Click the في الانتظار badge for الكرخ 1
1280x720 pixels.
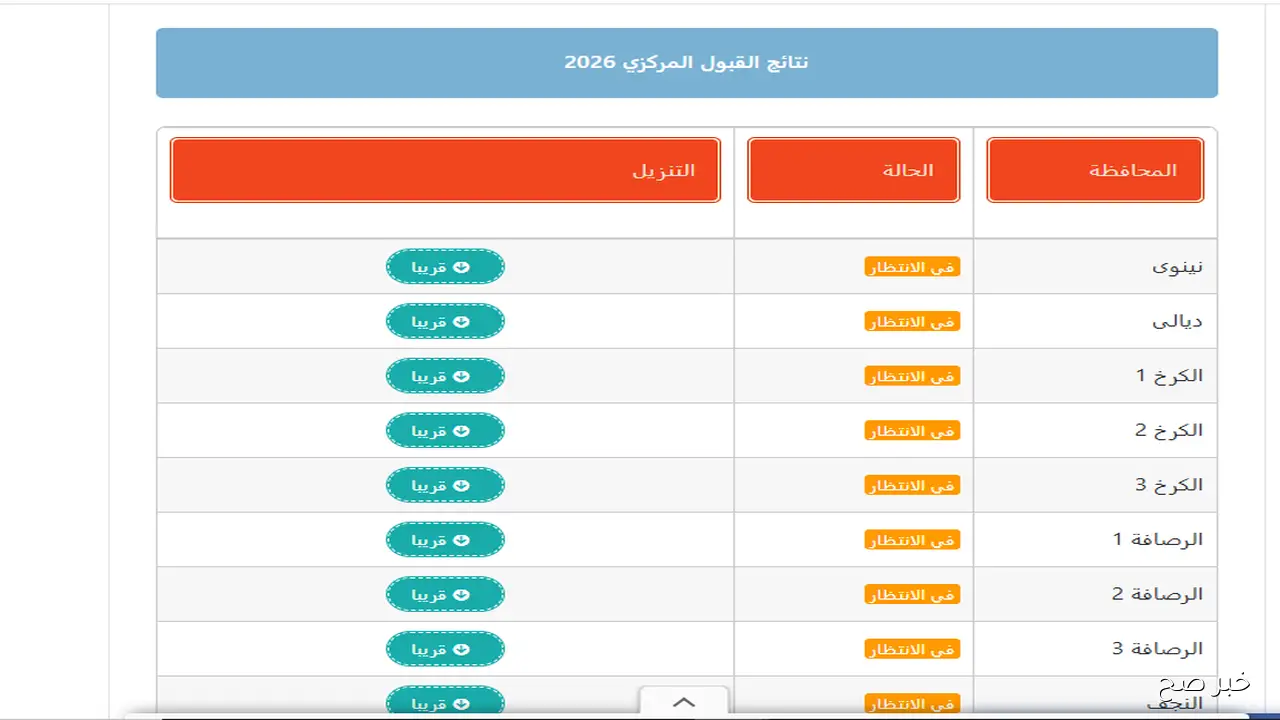(912, 376)
